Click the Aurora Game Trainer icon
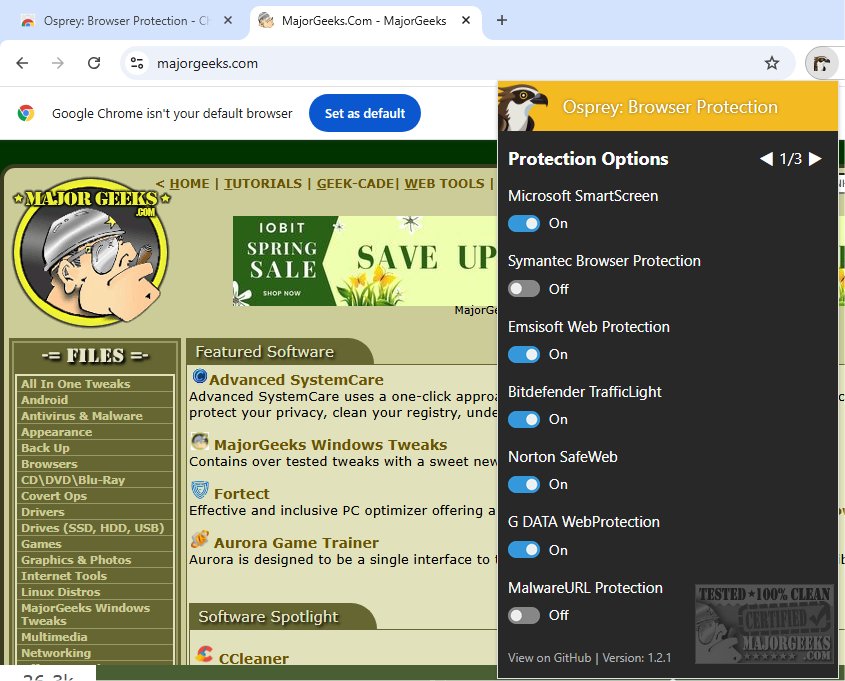The image size is (845, 681). click(200, 539)
